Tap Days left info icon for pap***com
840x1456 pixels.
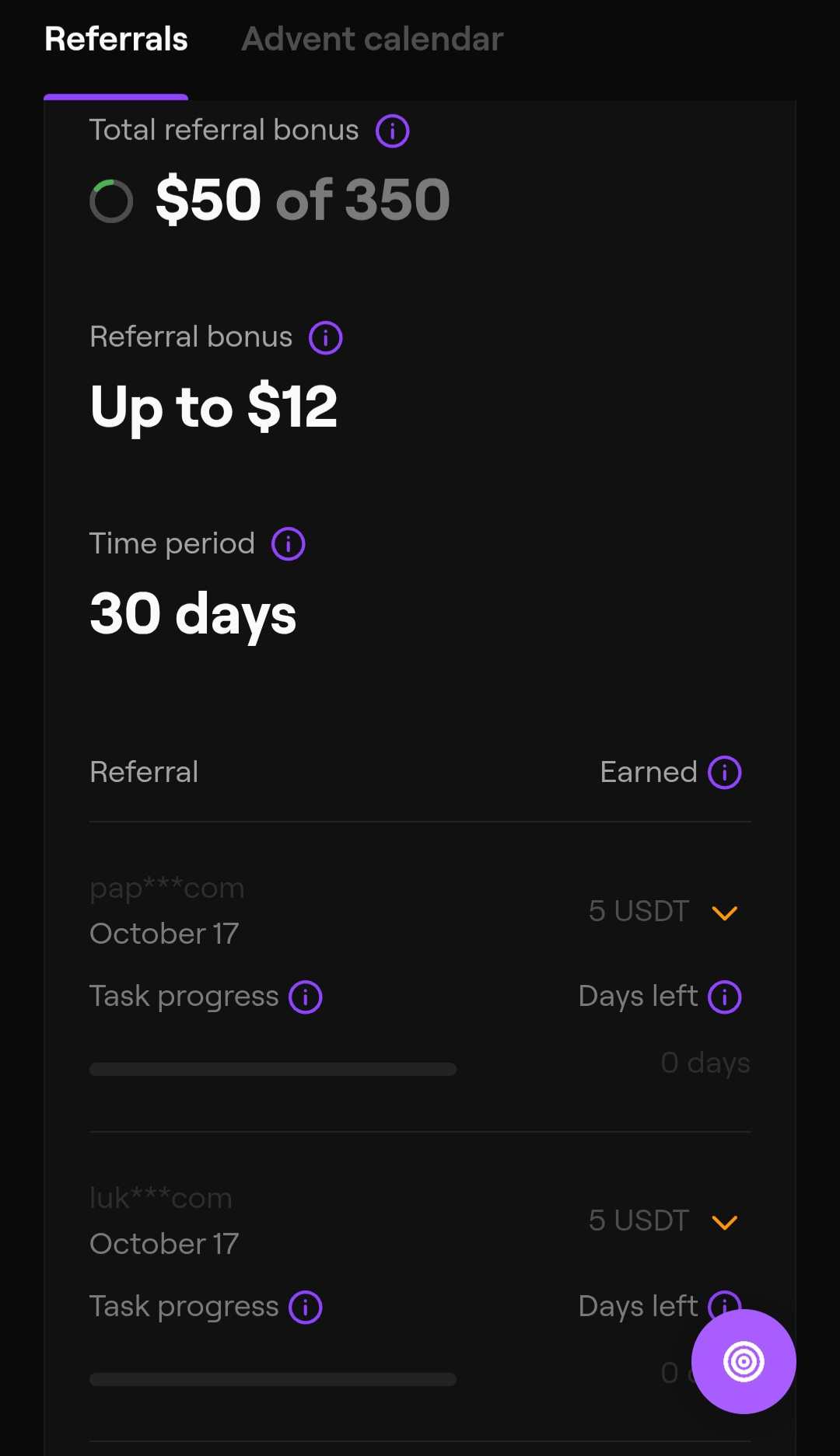pyautogui.click(x=724, y=997)
